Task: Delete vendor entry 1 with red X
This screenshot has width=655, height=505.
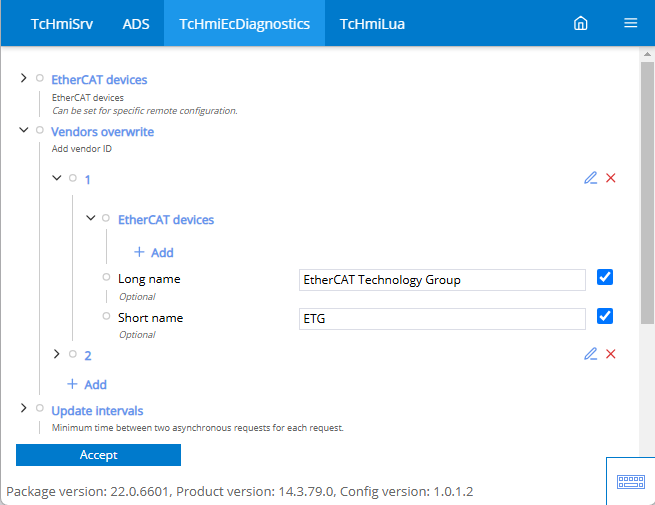Action: [x=611, y=178]
